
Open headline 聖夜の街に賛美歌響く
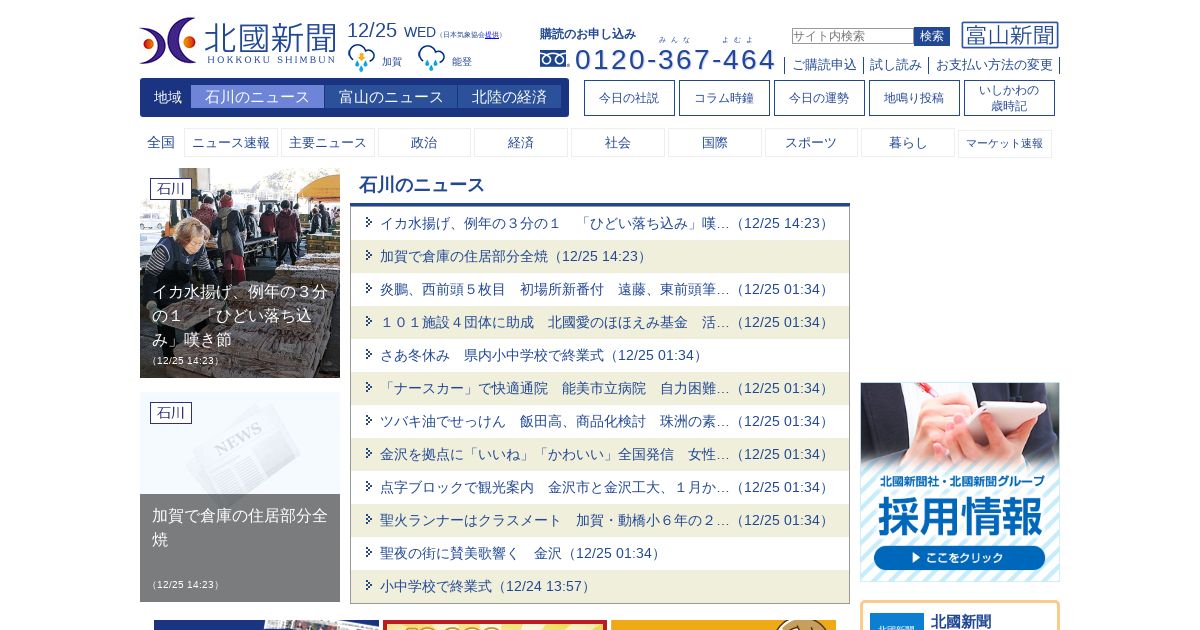click(x=600, y=553)
